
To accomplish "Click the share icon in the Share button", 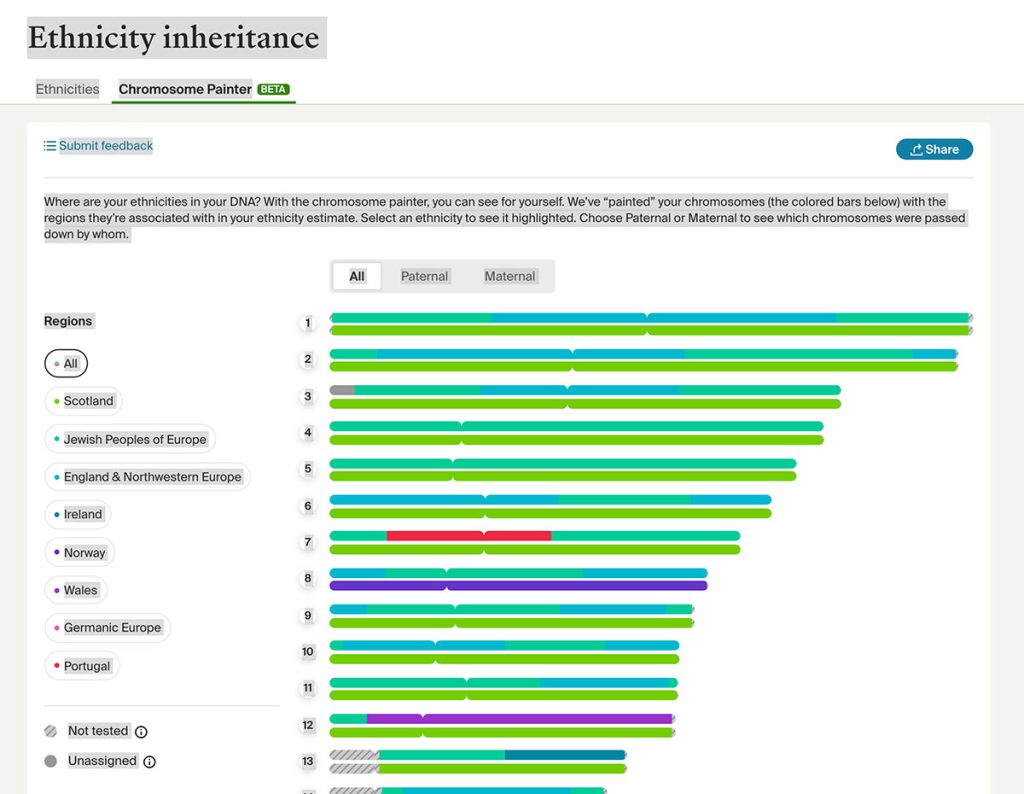I will pyautogui.click(x=917, y=148).
